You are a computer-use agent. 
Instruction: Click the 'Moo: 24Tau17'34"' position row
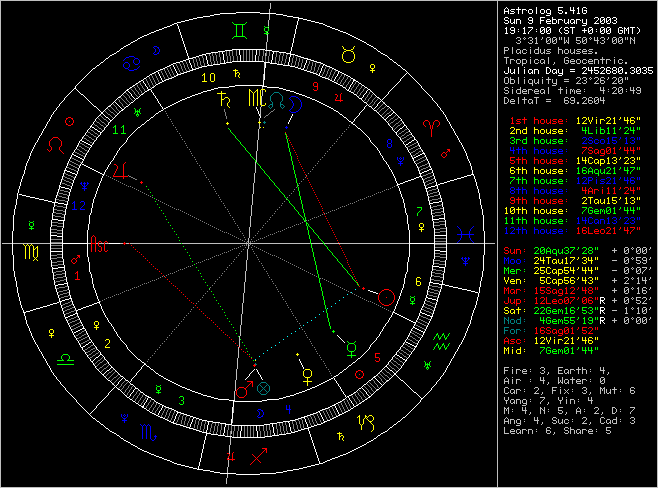[x=577, y=261]
